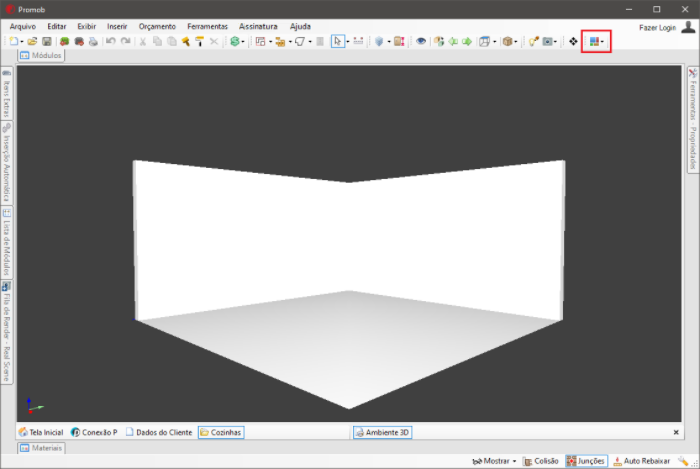Click the light bulb lighting icon
The image size is (700, 469).
click(533, 42)
